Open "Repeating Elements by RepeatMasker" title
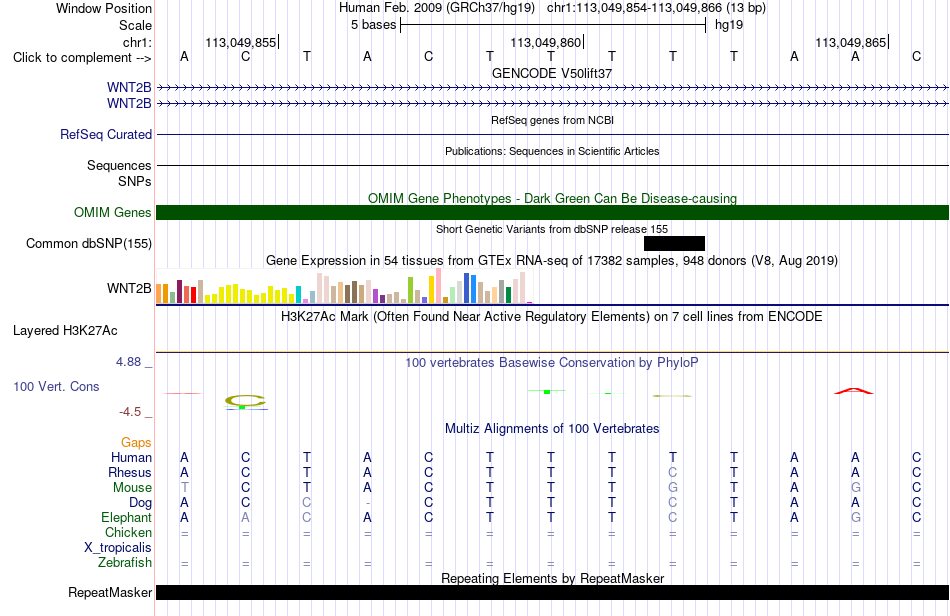Image resolution: width=950 pixels, height=616 pixels. point(552,578)
